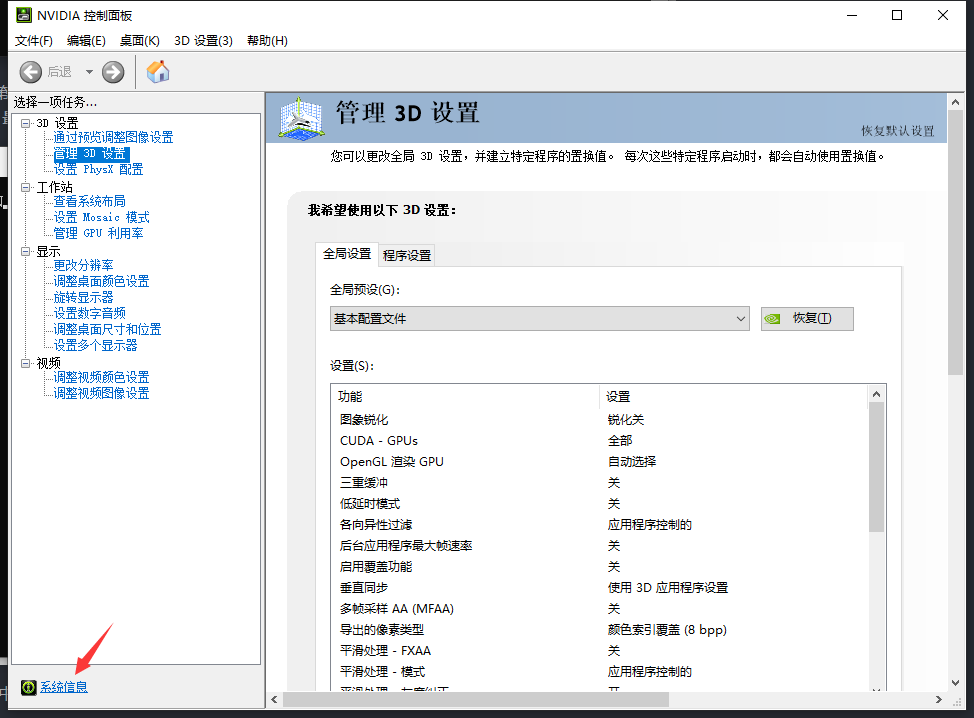Image resolution: width=974 pixels, height=718 pixels.
Task: Click the settings list vertical scrollbar thumb
Action: [876, 467]
